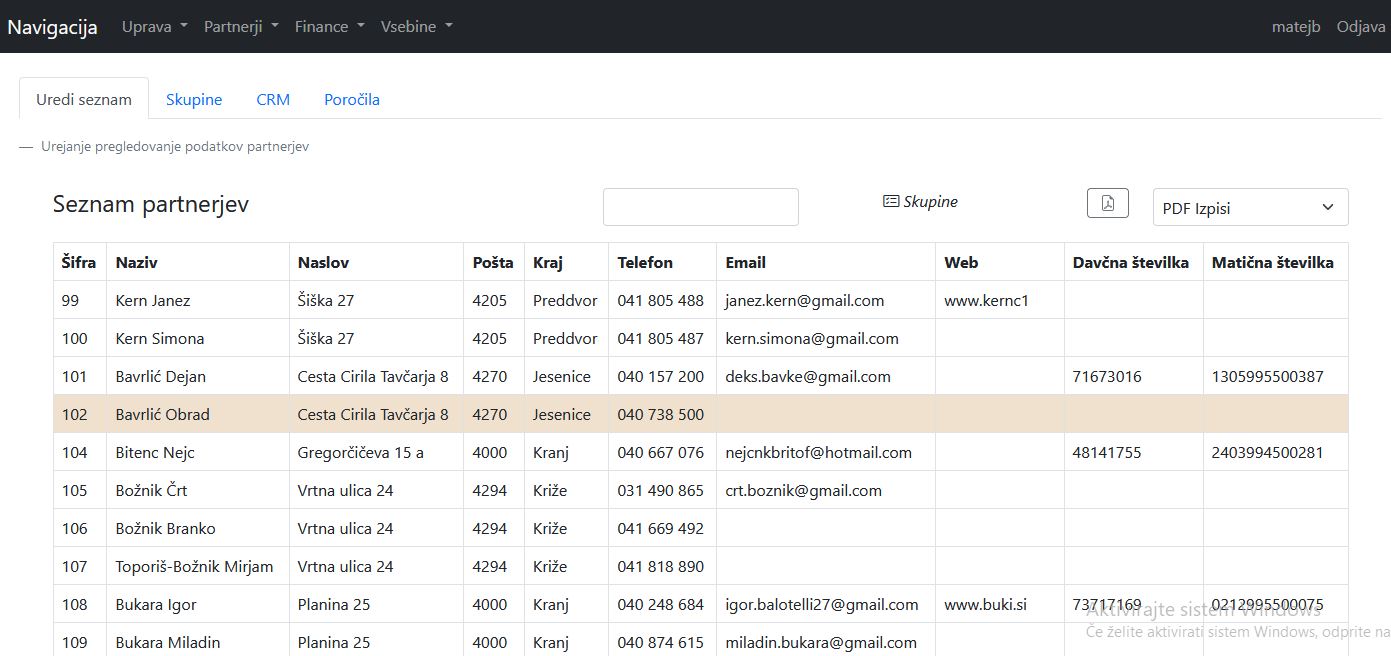Open the Finance dropdown menu
Screen dimensions: 1391x656
[329, 27]
